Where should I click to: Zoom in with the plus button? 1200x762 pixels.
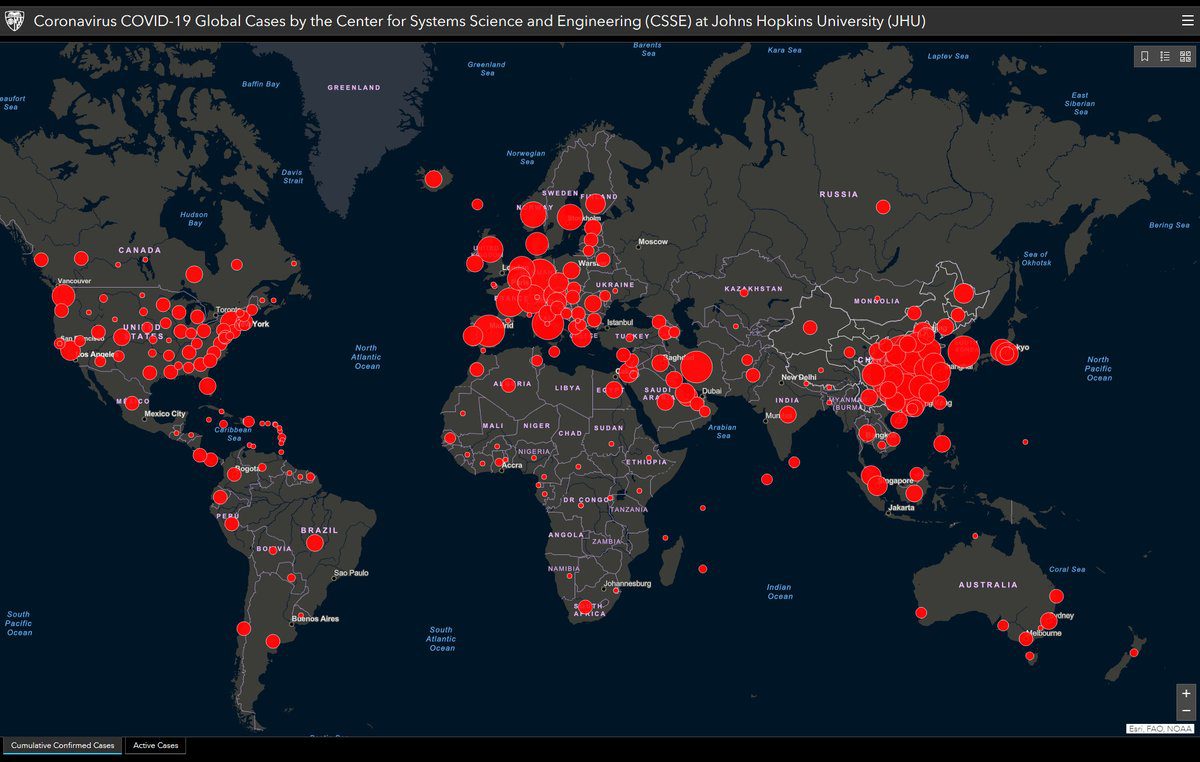(x=1186, y=693)
